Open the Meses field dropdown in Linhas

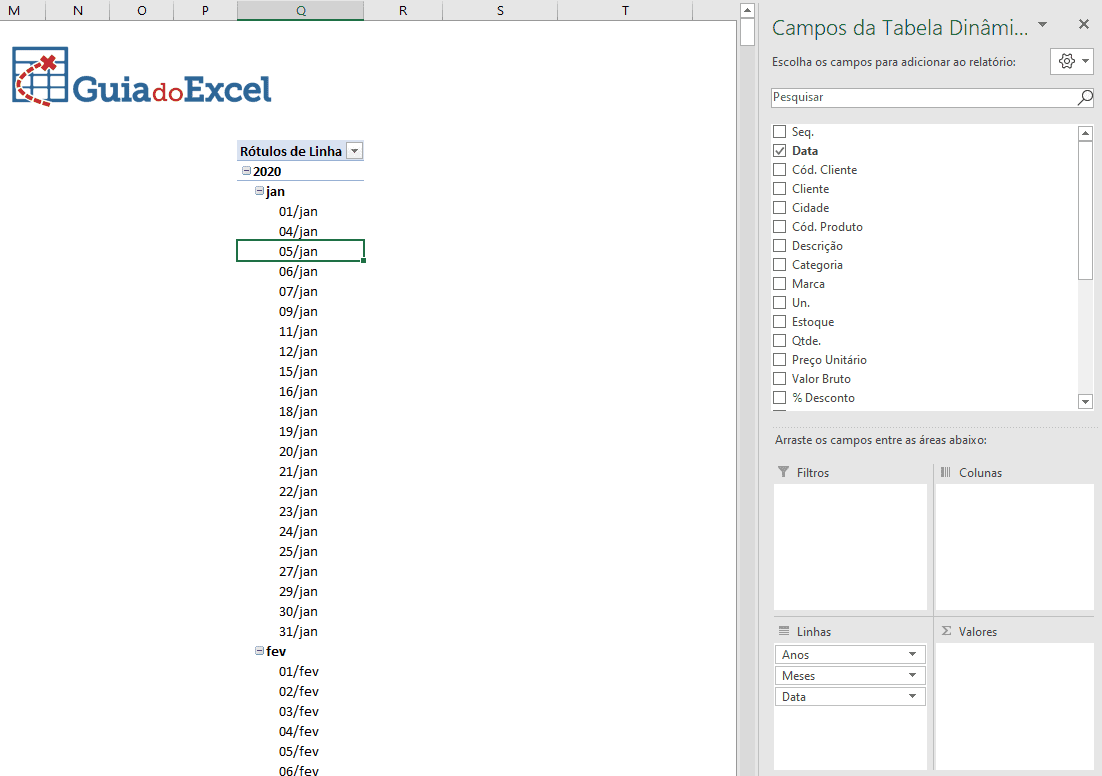pyautogui.click(x=912, y=676)
